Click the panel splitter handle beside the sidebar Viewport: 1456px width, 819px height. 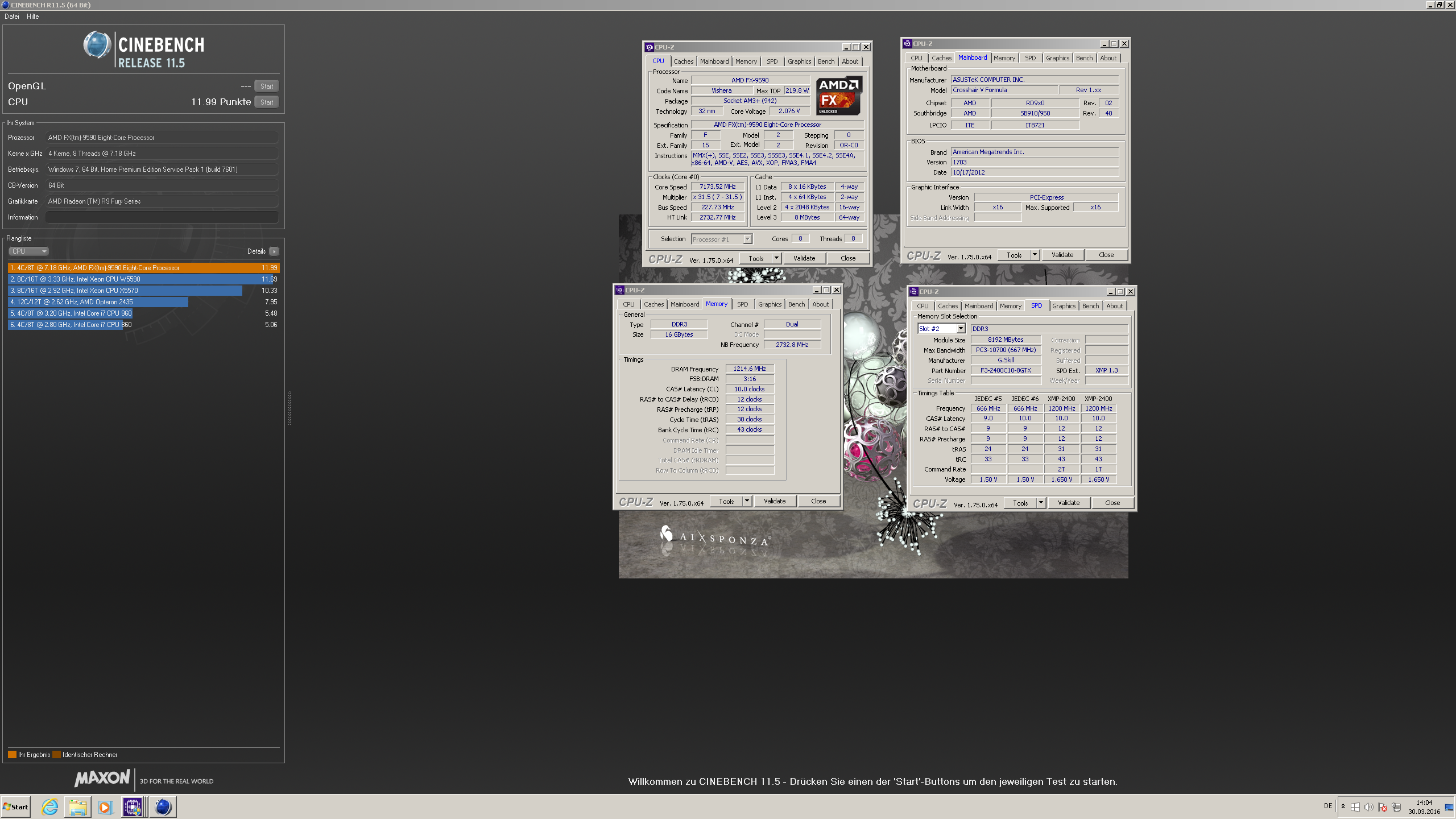point(290,408)
